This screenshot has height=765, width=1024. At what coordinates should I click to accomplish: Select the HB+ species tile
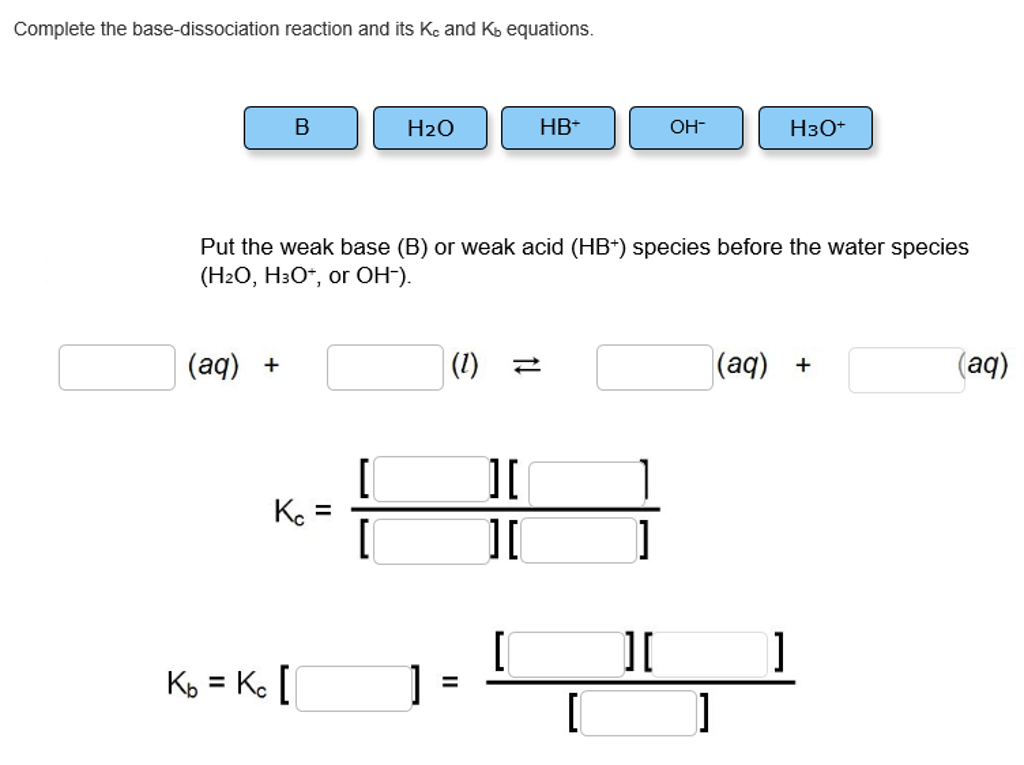557,127
